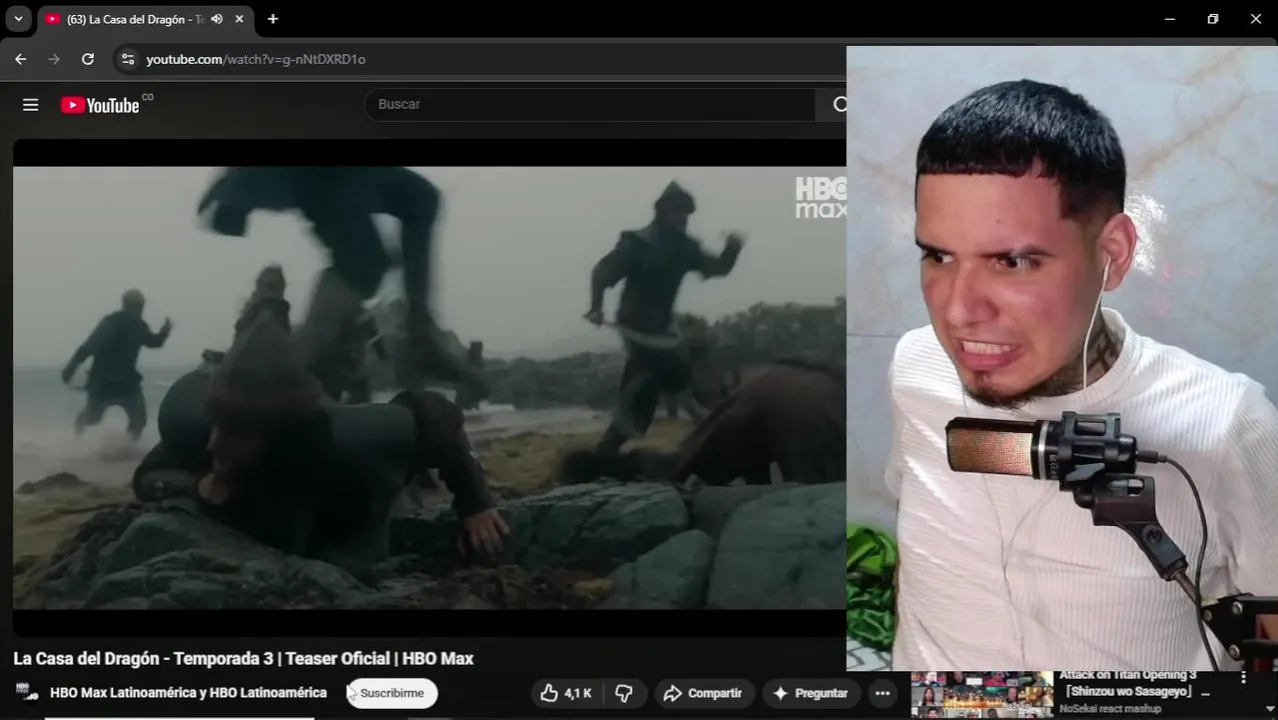
Task: Open the Preguntar AI button
Action: (811, 693)
